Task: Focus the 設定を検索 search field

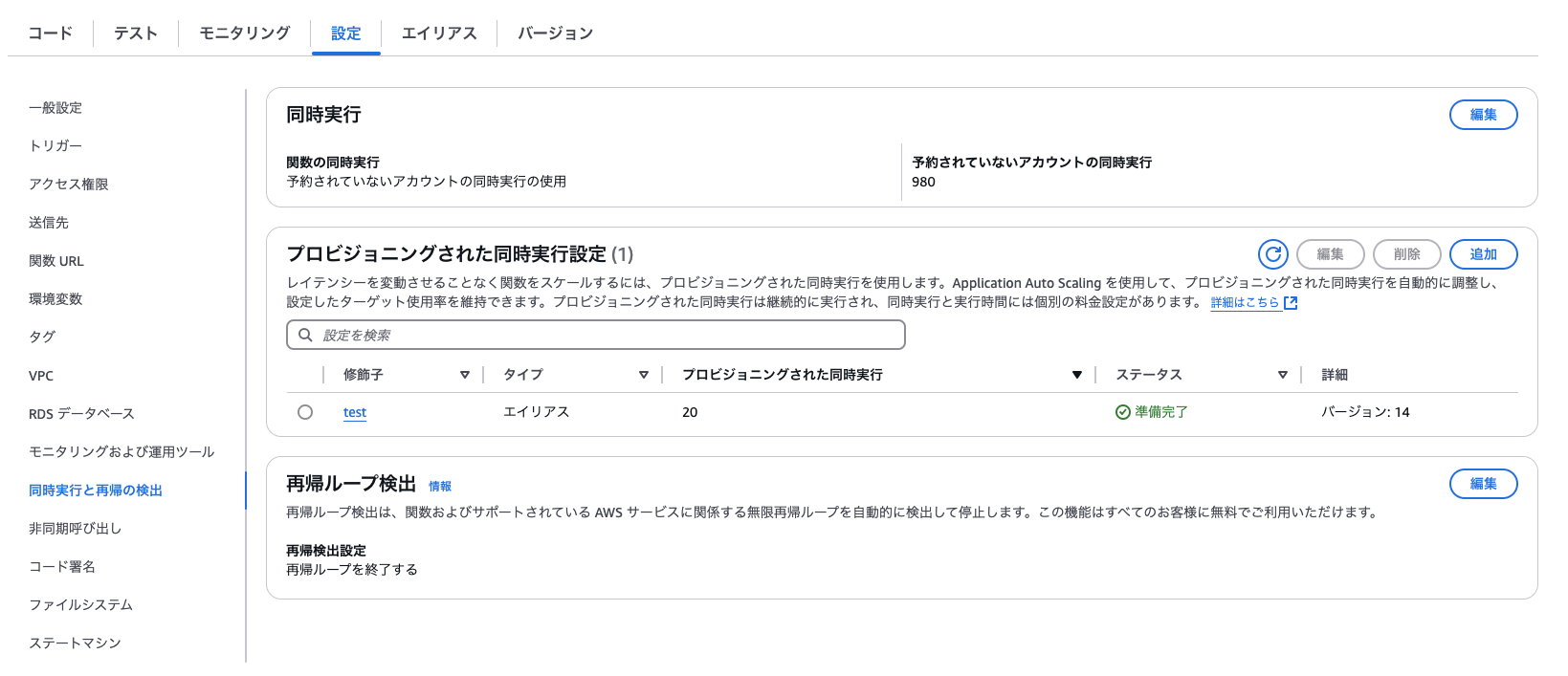Action: coord(596,335)
